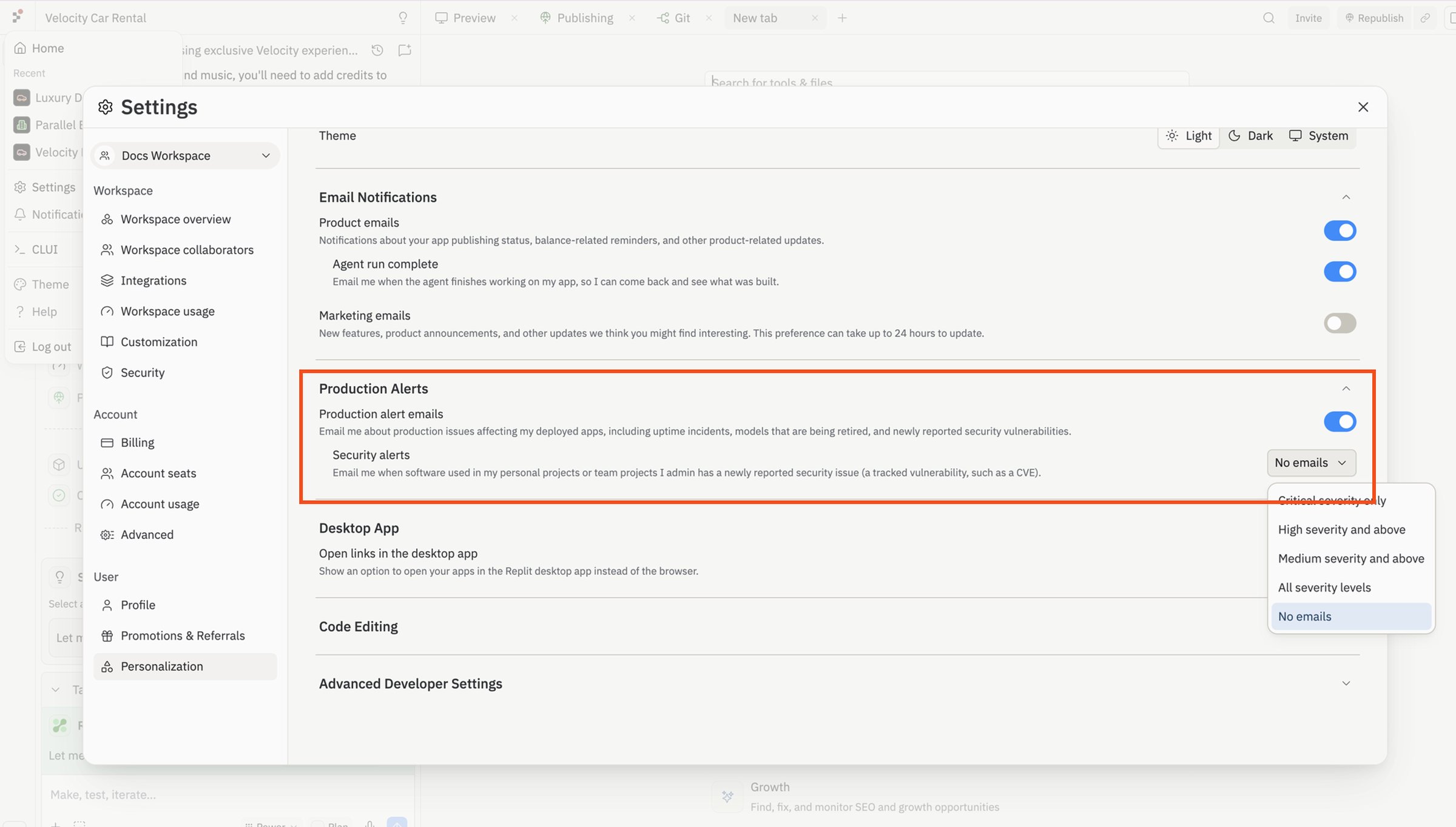The width and height of the screenshot is (1456, 827).
Task: Click the plus icon to add tab
Action: (x=842, y=18)
